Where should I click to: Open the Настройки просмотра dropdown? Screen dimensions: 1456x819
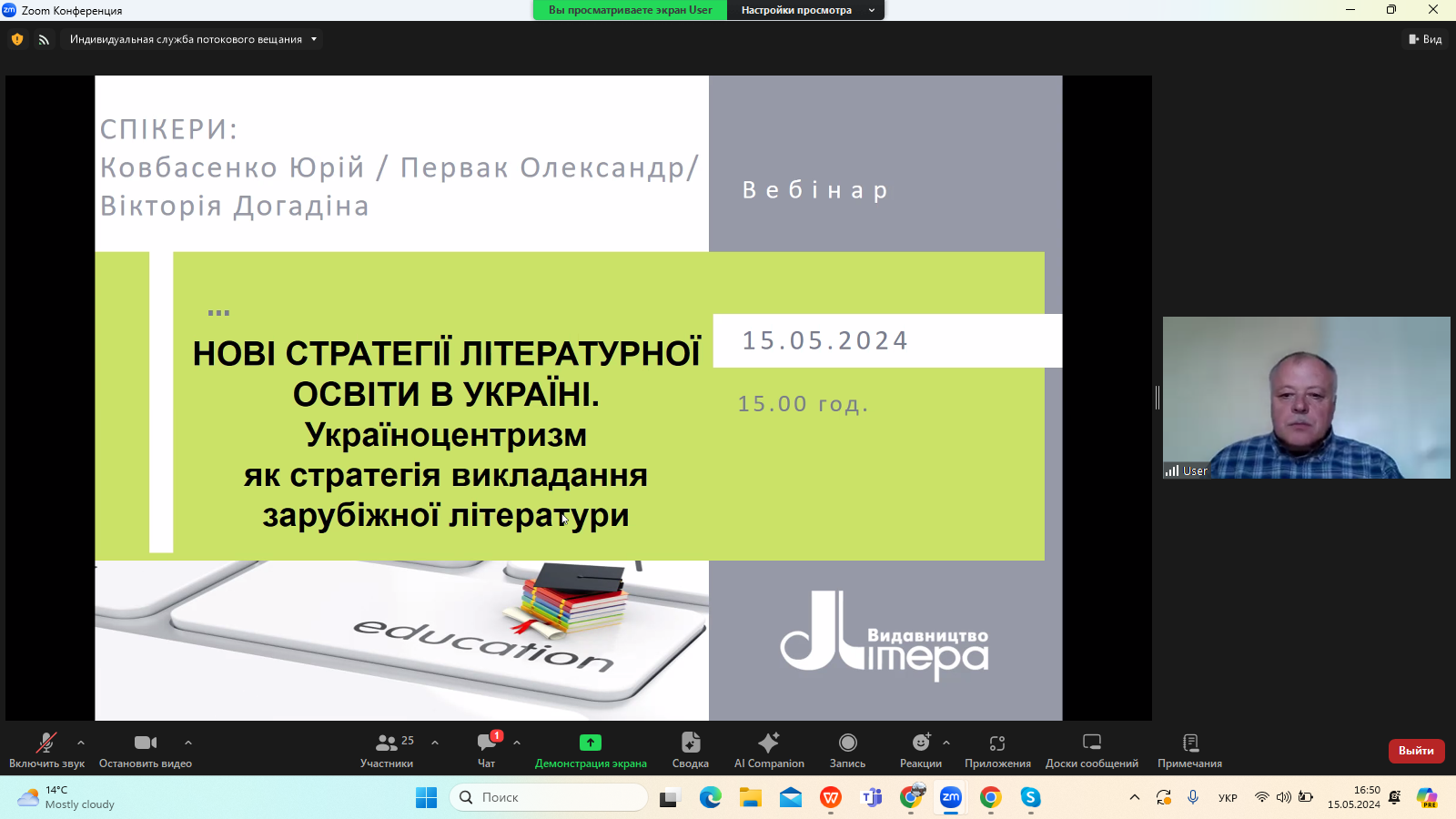[806, 10]
